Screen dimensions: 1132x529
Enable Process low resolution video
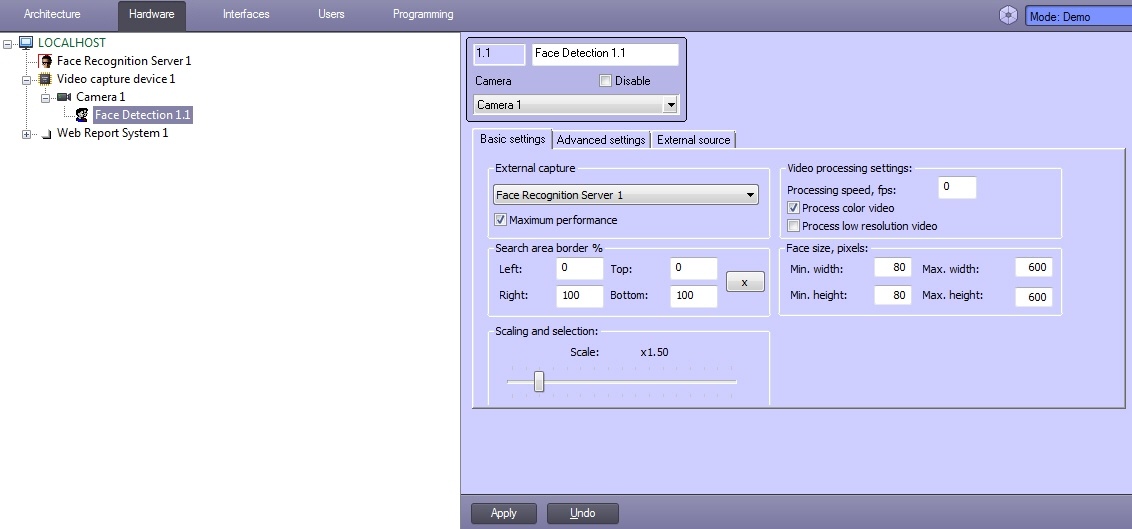point(794,226)
